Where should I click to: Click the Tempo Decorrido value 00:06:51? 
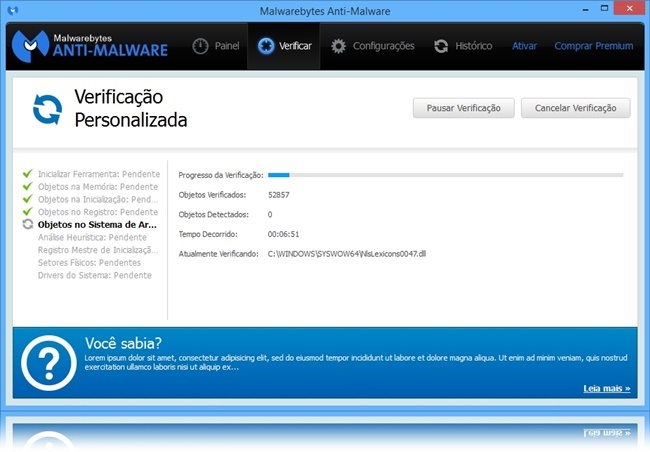283,234
